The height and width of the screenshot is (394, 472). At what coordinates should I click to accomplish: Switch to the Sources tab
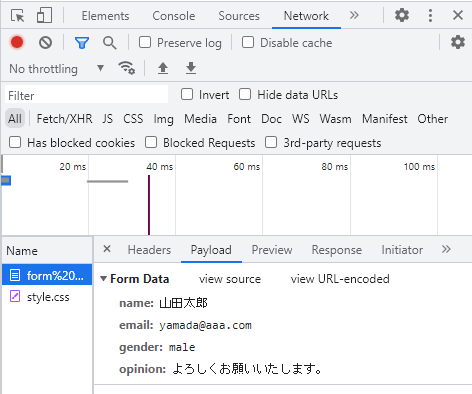pyautogui.click(x=239, y=16)
